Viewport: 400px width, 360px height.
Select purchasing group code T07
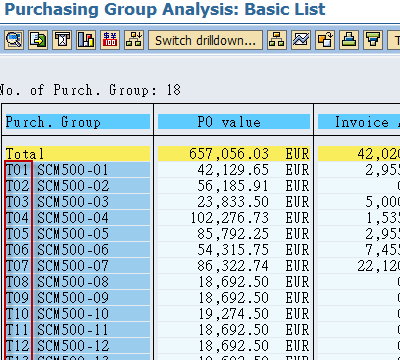(x=18, y=266)
